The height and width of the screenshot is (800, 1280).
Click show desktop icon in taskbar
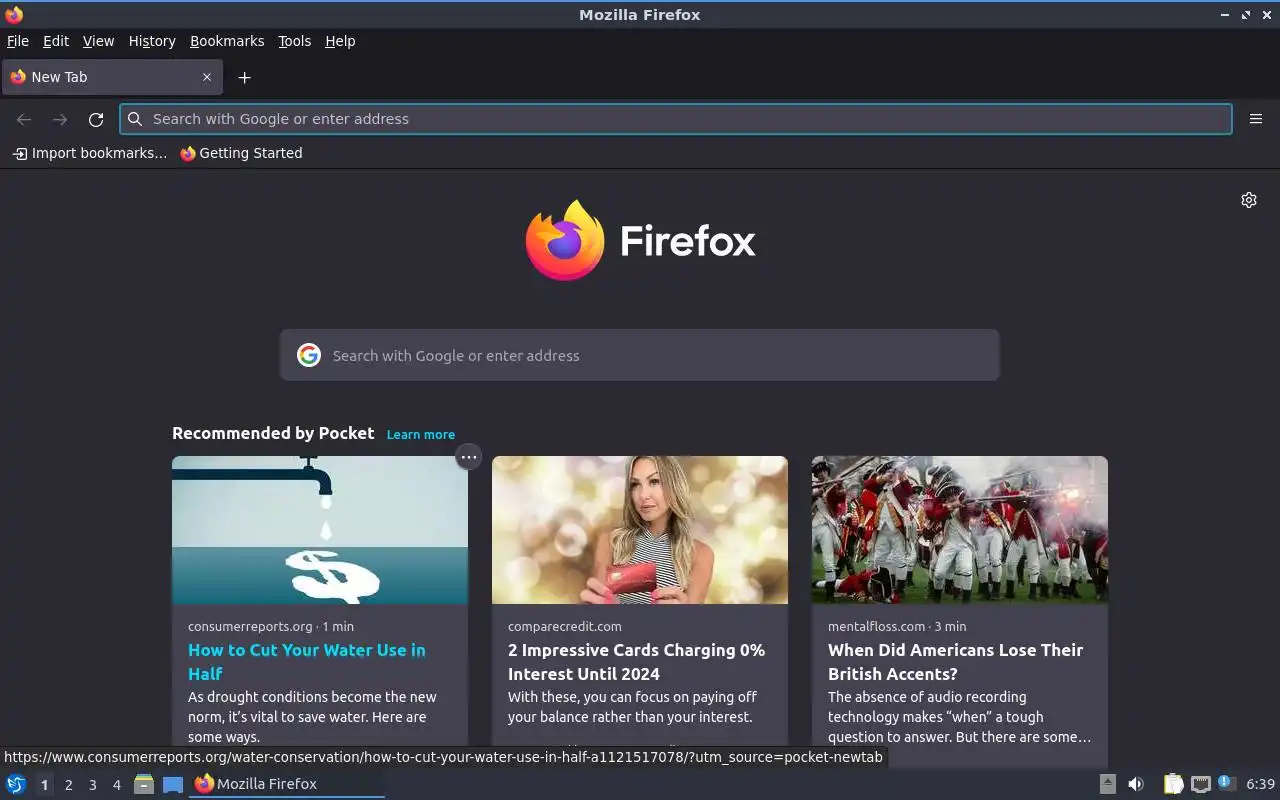point(173,784)
